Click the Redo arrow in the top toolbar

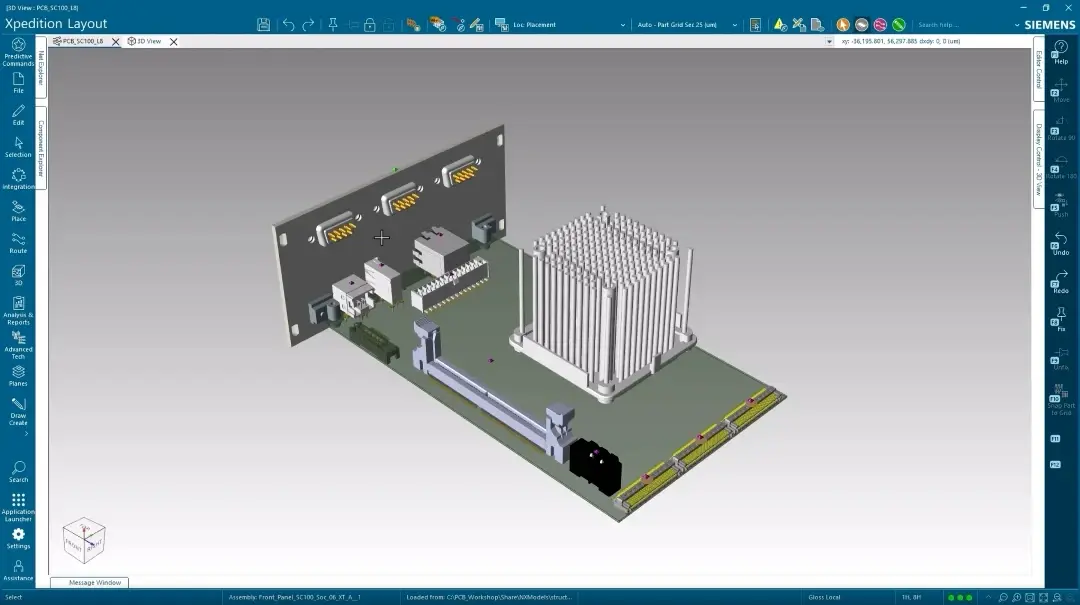309,25
